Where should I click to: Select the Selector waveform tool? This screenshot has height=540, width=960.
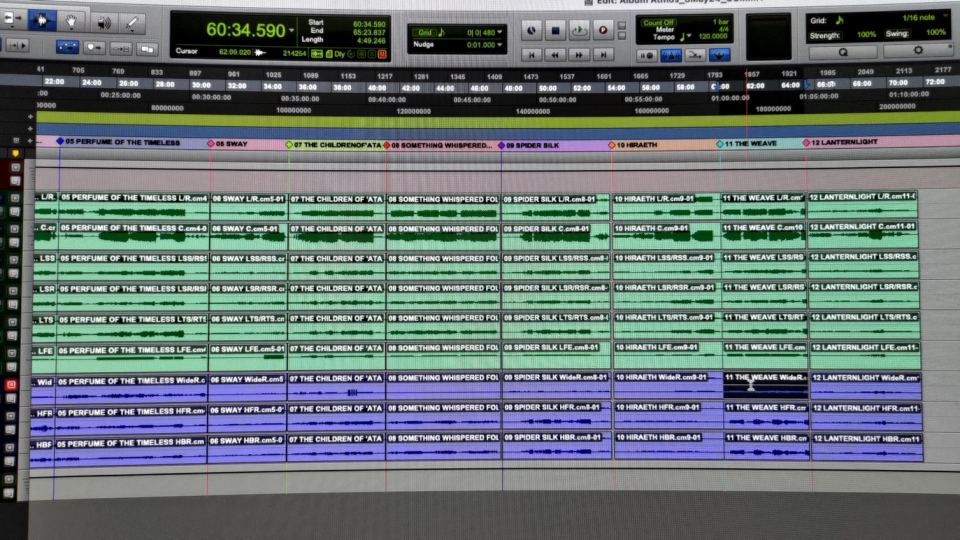(x=42, y=21)
